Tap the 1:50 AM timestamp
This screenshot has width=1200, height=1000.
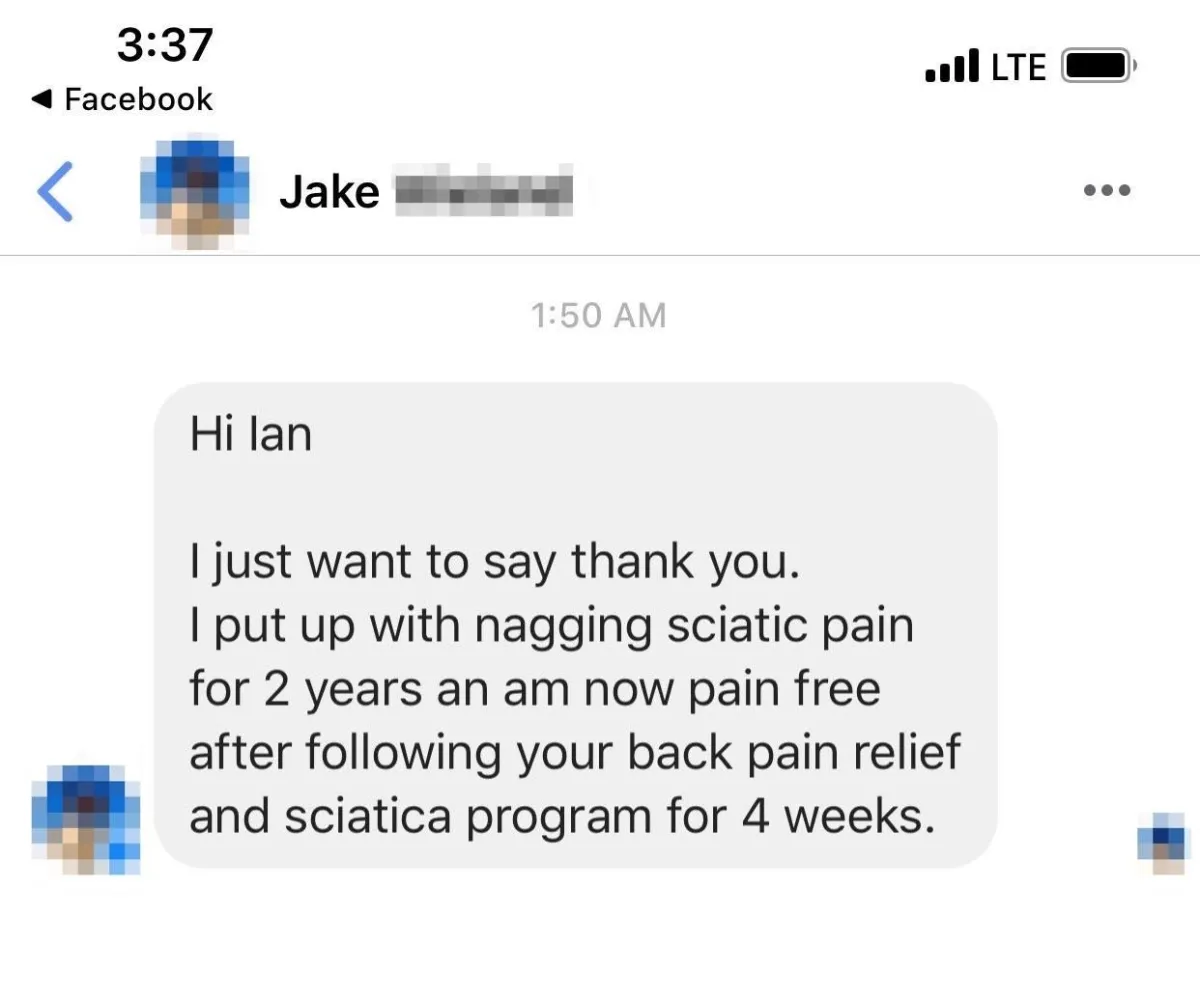(599, 316)
